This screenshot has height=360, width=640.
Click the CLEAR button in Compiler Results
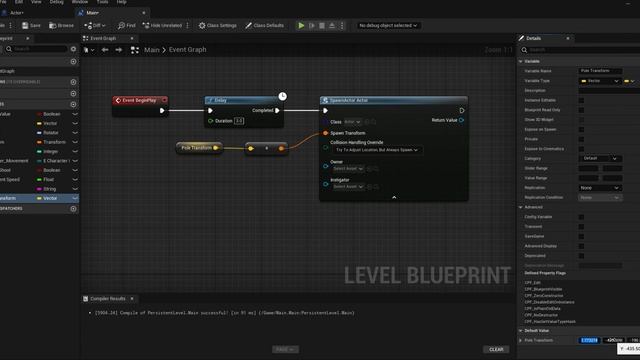496,349
